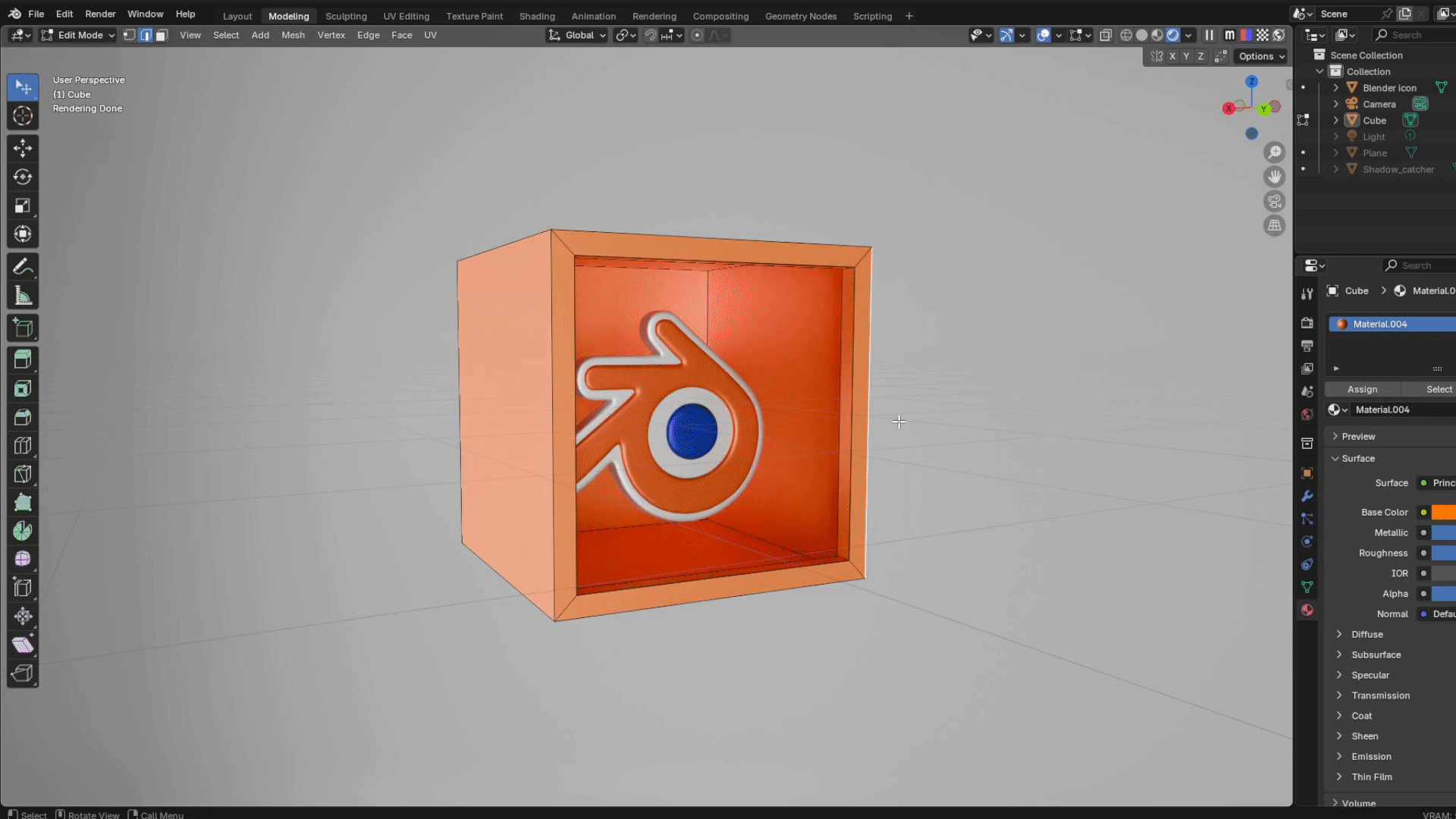Click the Base Color orange swatch
This screenshot has height=819, width=1456.
(x=1444, y=512)
